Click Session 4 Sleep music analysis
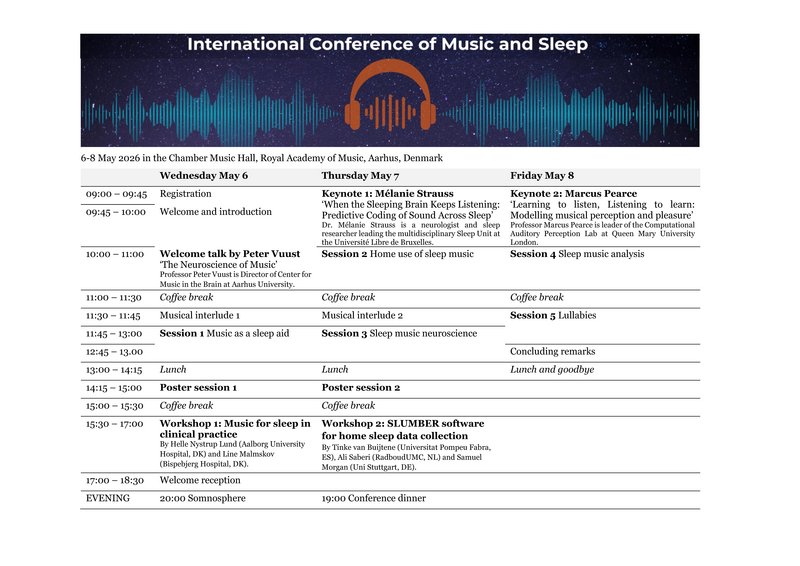This screenshot has height=566, width=800. pos(577,254)
